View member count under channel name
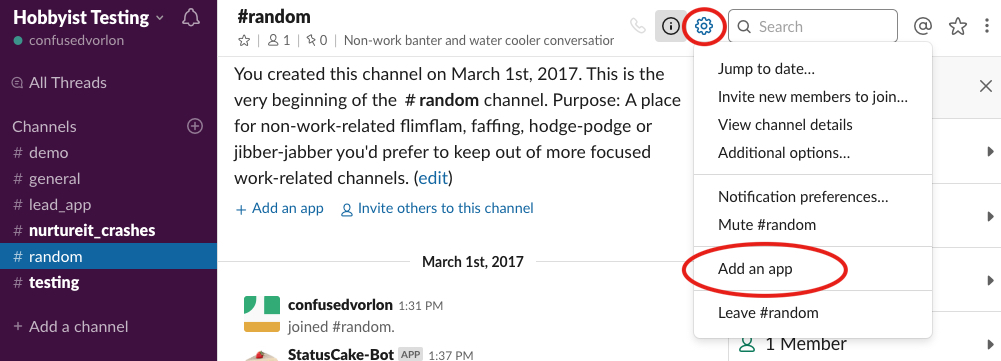1001x361 pixels. (x=279, y=41)
